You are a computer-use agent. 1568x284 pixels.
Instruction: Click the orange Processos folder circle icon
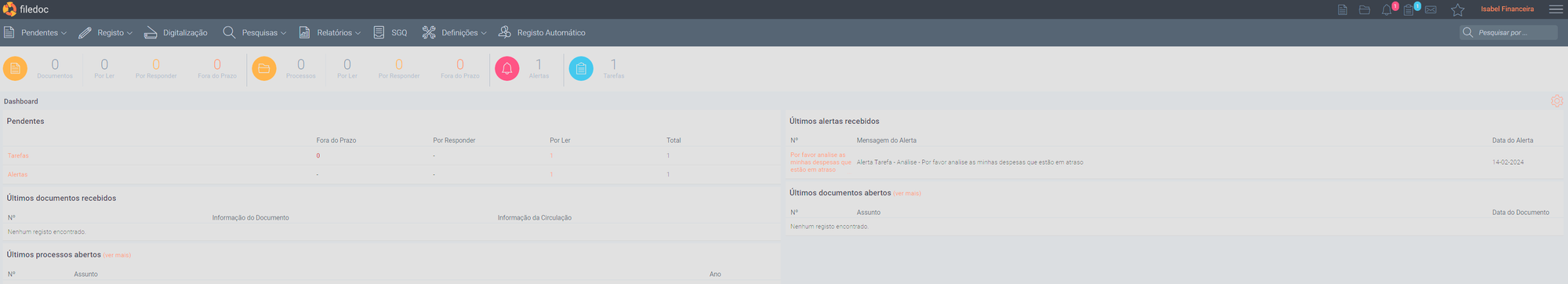pyautogui.click(x=264, y=68)
